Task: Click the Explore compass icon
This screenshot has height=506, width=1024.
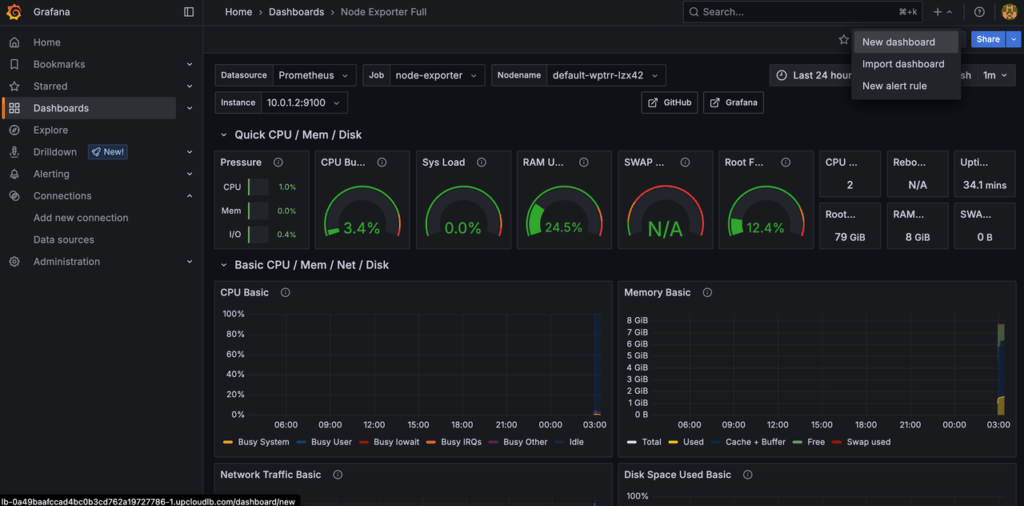Action: point(14,130)
